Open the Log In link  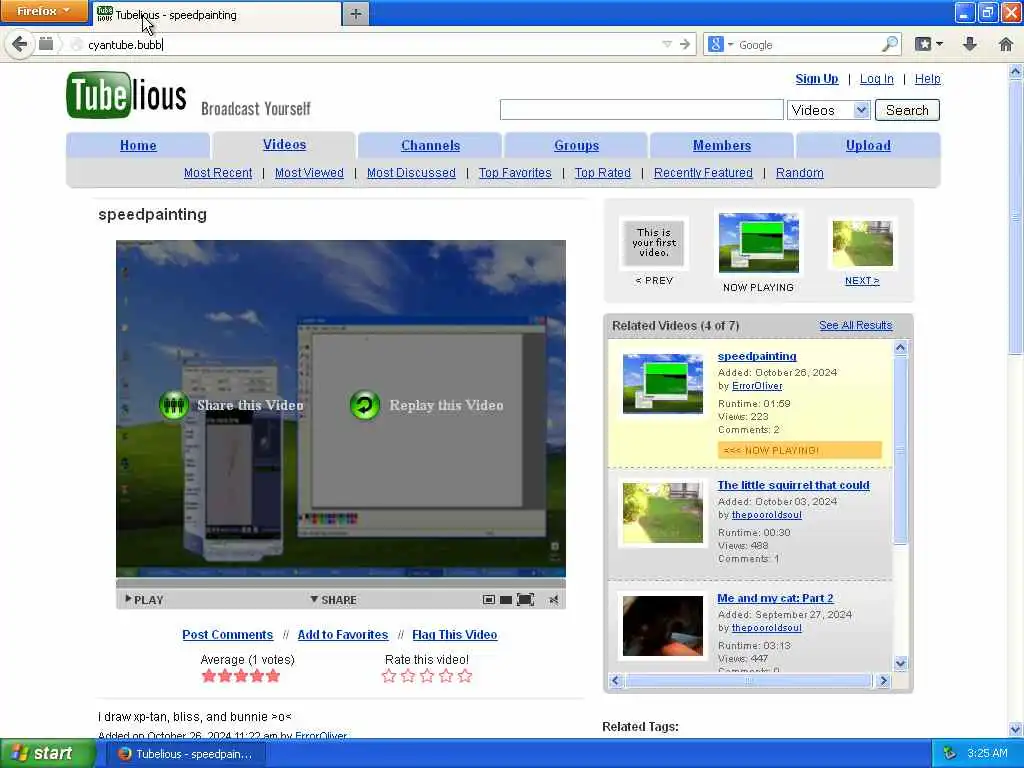[876, 78]
